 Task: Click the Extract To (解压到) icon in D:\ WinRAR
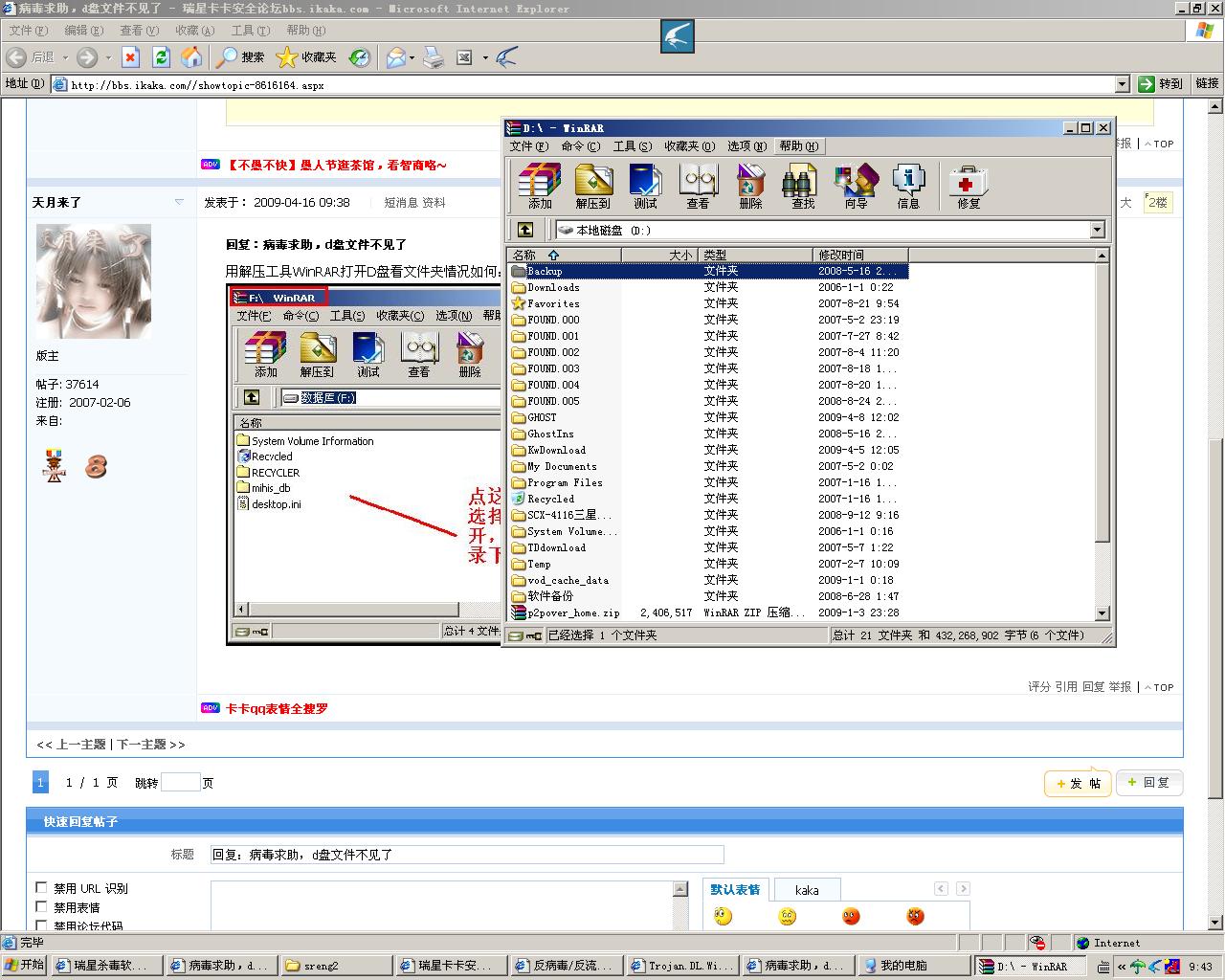coord(592,186)
